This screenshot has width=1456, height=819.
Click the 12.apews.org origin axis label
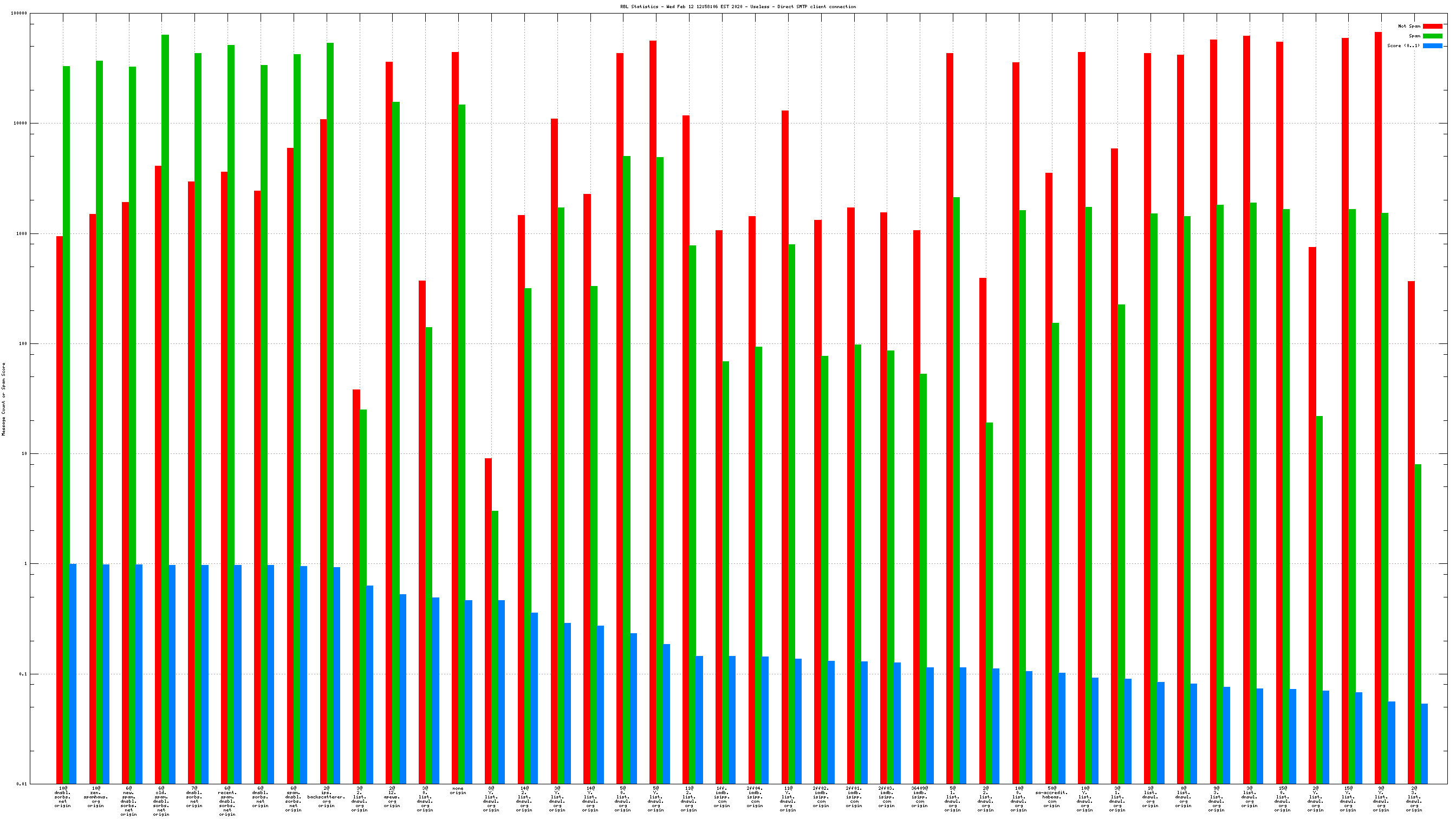coord(392,796)
